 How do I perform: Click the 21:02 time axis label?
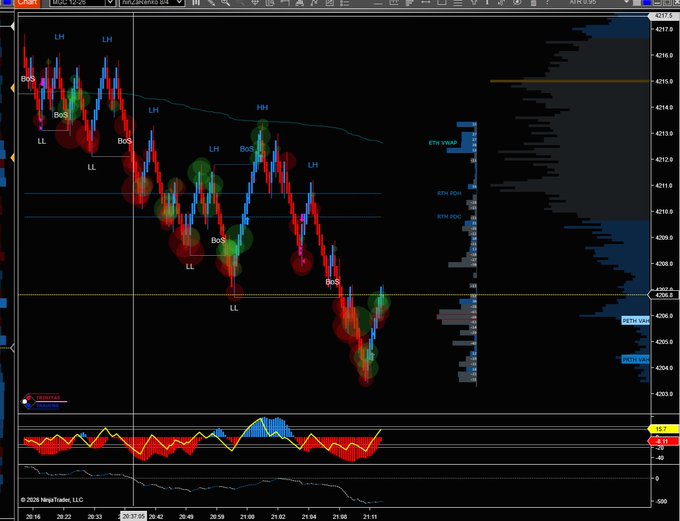pos(278,517)
